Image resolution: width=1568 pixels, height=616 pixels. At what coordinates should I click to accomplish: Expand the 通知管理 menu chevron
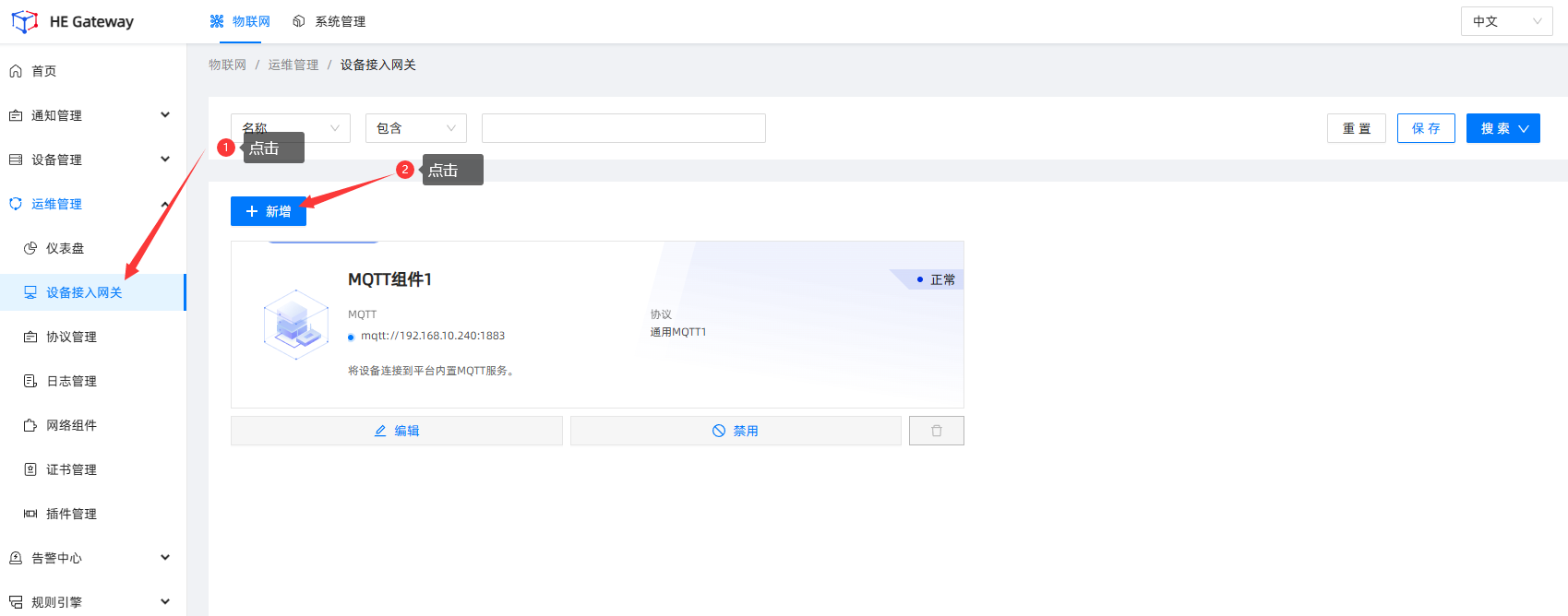pyautogui.click(x=165, y=115)
